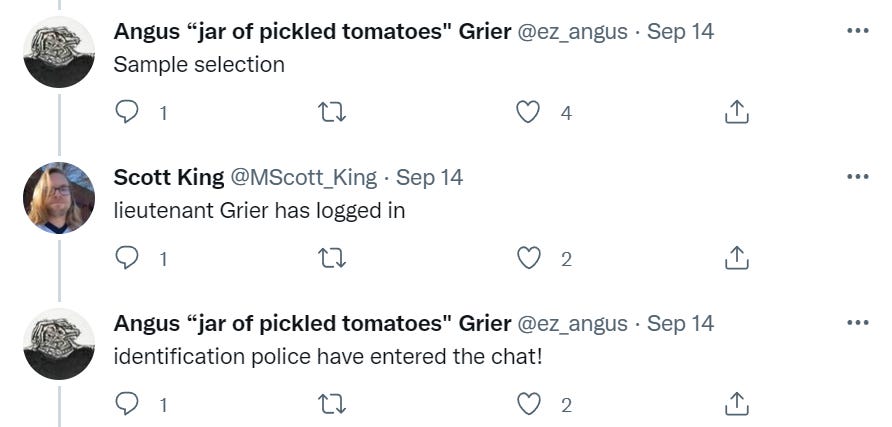Share Scott King's tweet

[736, 259]
